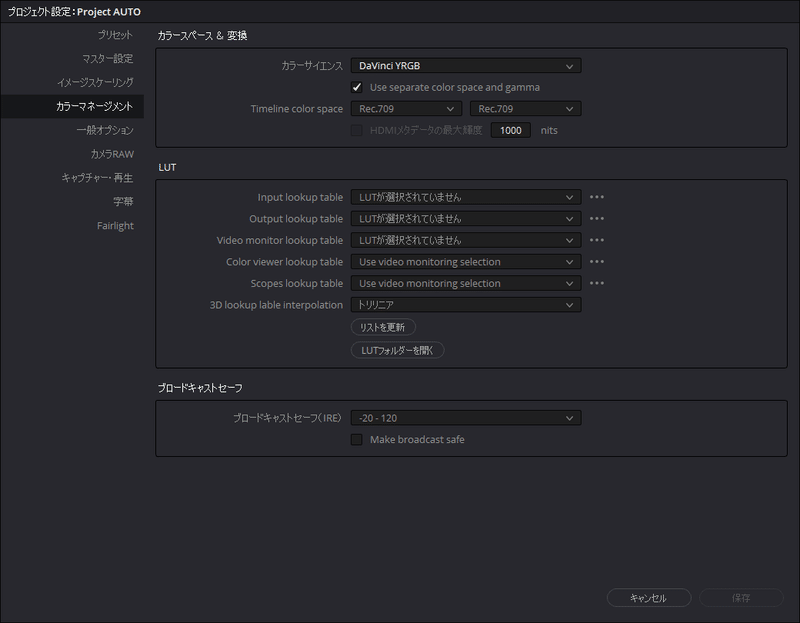Toggle the HDMIメタデータの最大輝度 checkbox
Image resolution: width=800 pixels, height=623 pixels.
point(357,130)
